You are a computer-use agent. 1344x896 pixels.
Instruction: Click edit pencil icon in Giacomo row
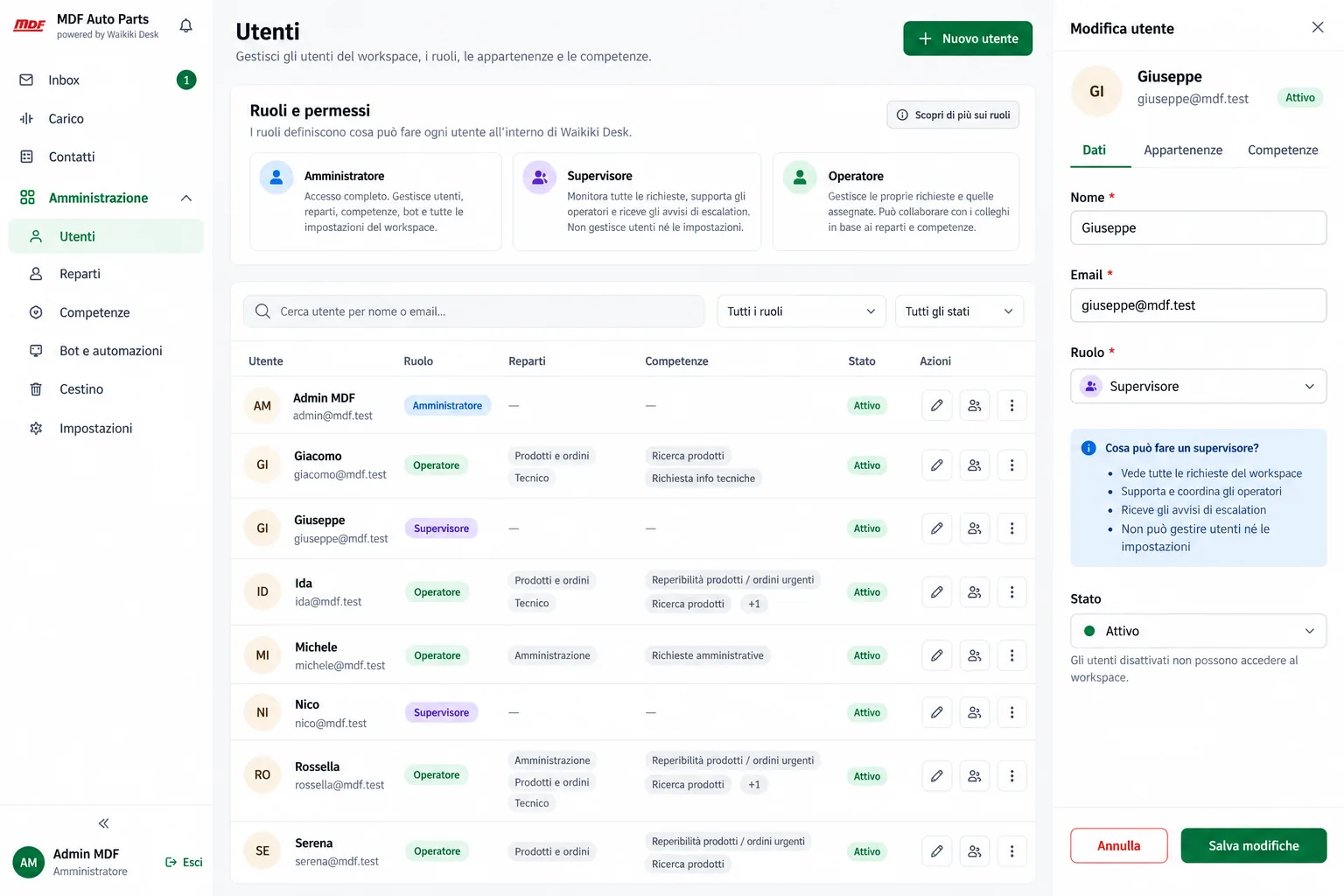[x=937, y=465]
